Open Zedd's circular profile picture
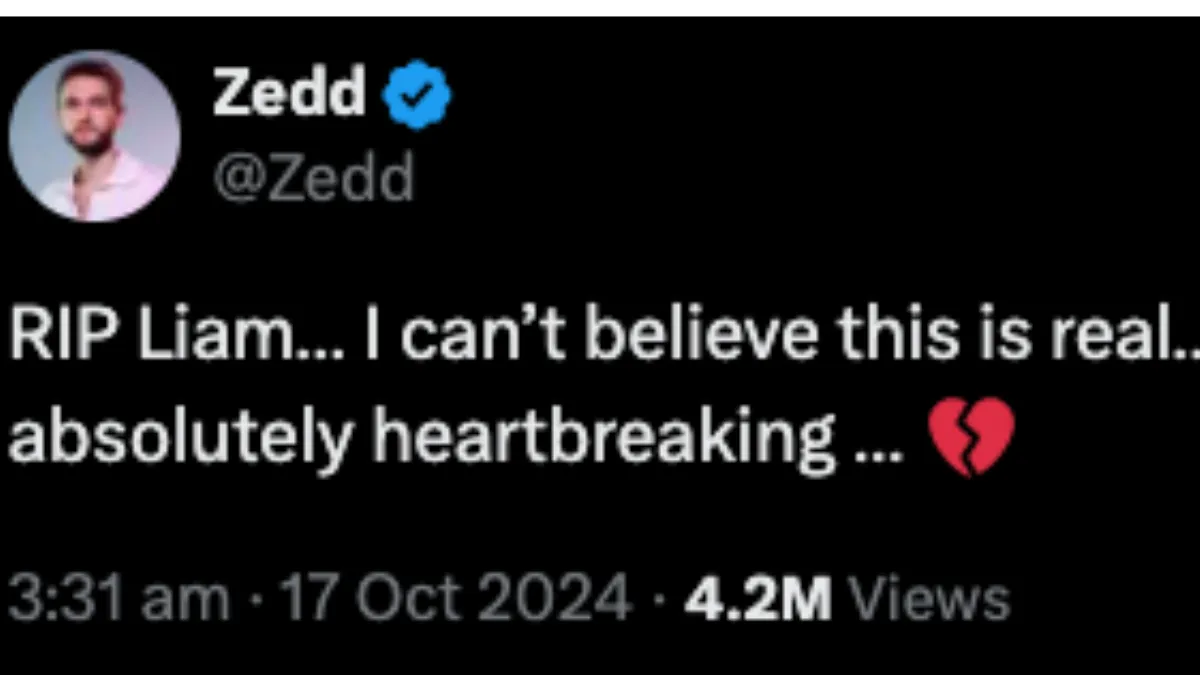This screenshot has height=675, width=1200. pos(95,136)
